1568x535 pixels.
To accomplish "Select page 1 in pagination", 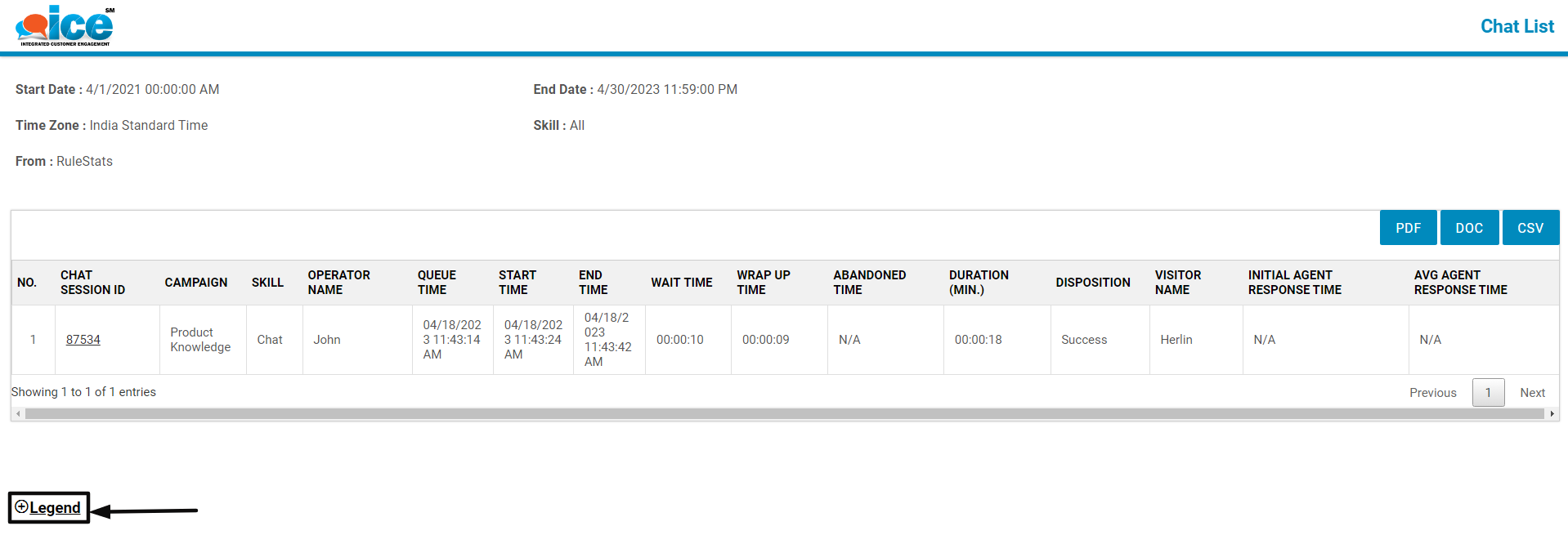I will point(1488,393).
